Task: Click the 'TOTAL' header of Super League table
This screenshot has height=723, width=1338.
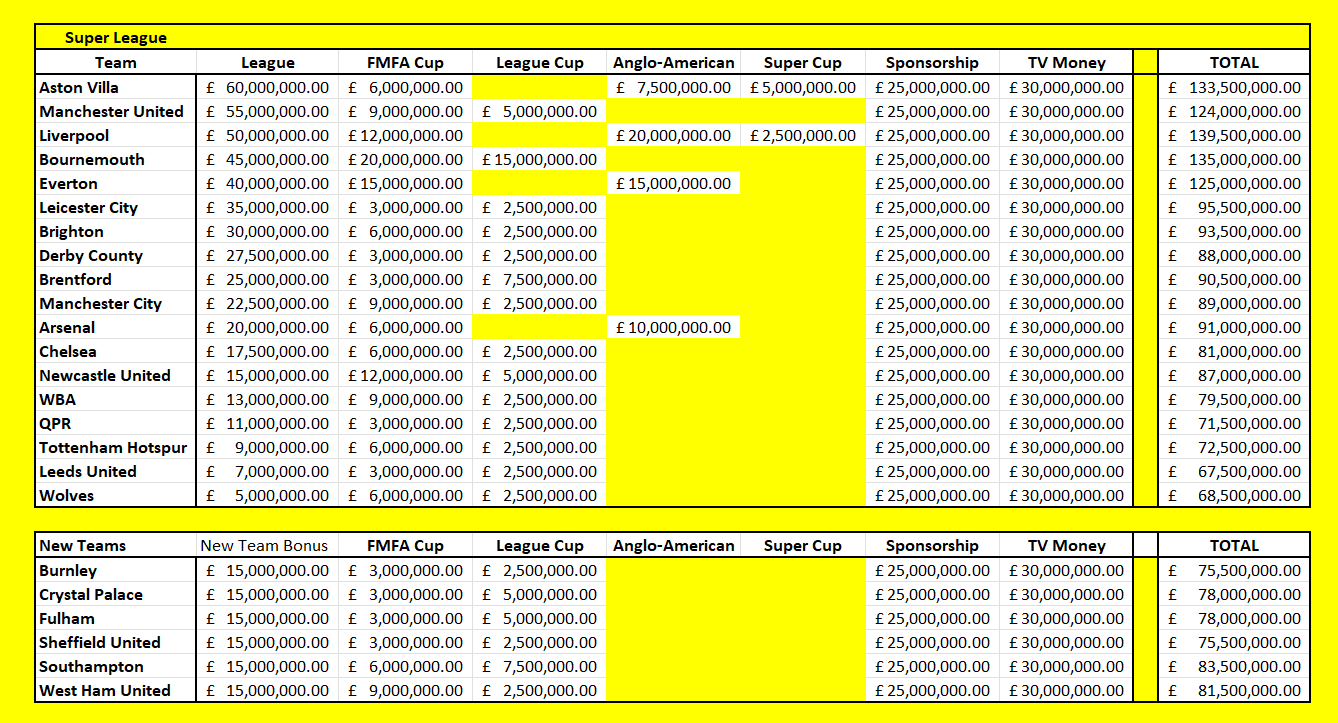Action: 1234,62
